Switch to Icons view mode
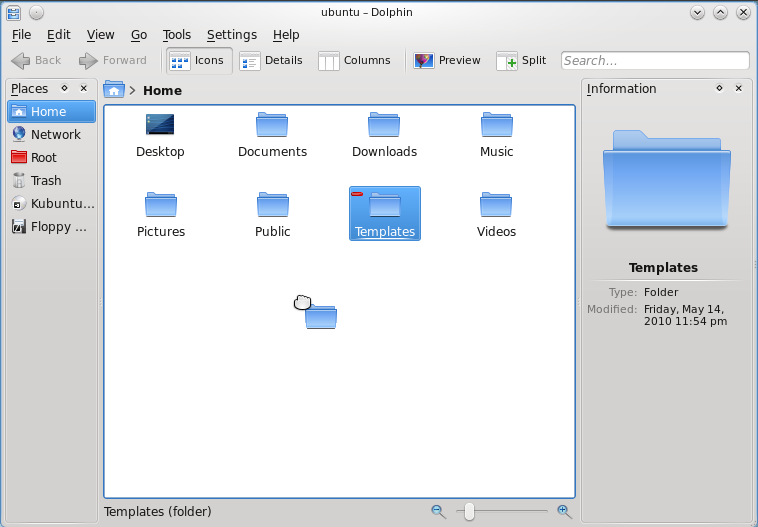This screenshot has width=758, height=527. (198, 60)
